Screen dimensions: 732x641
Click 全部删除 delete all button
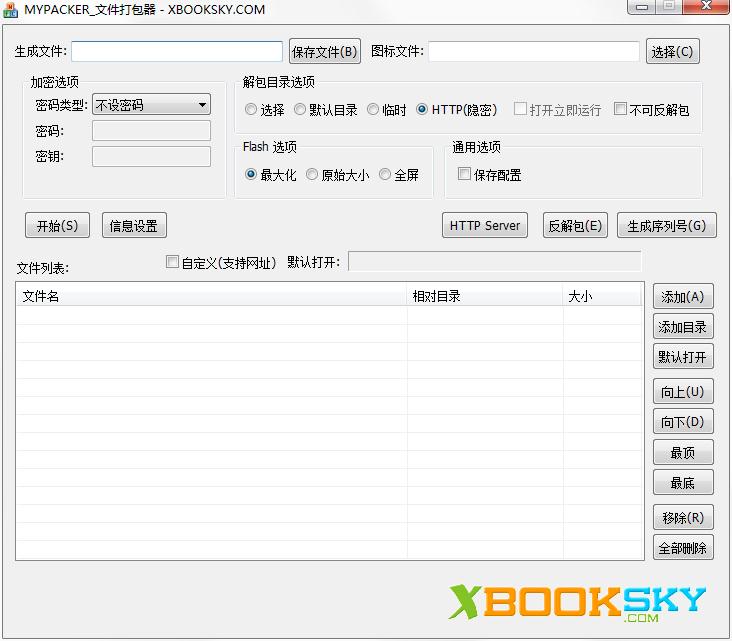(683, 547)
